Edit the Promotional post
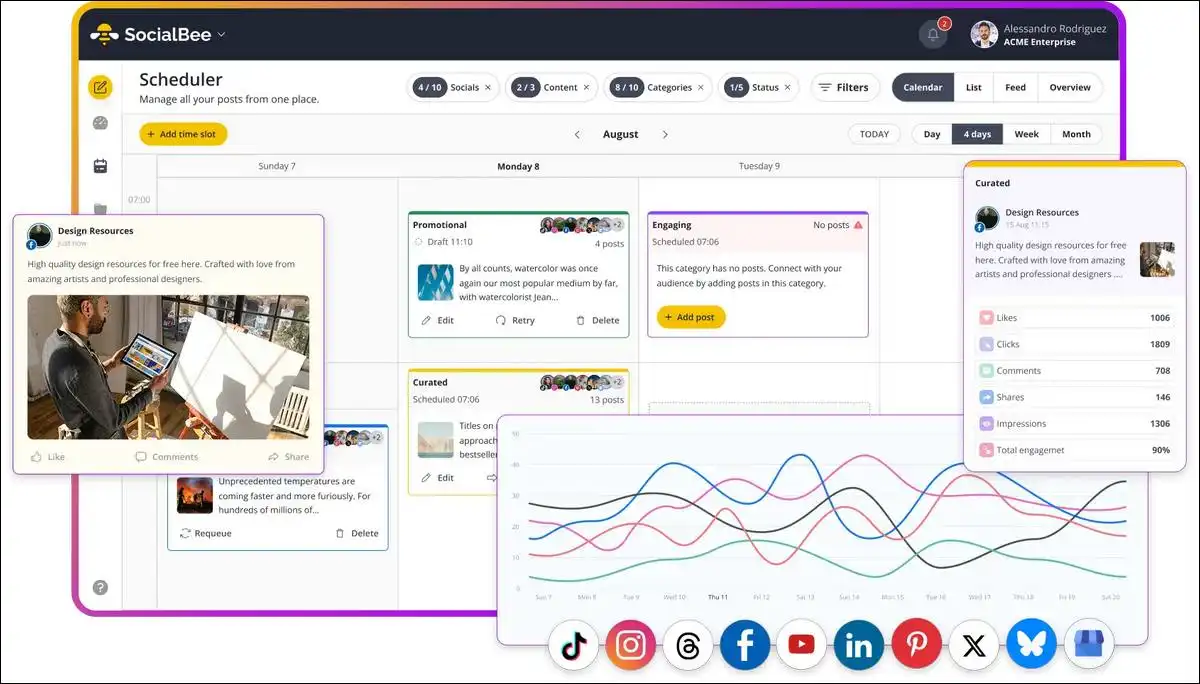Screen dimensions: 1200x684 click(437, 321)
